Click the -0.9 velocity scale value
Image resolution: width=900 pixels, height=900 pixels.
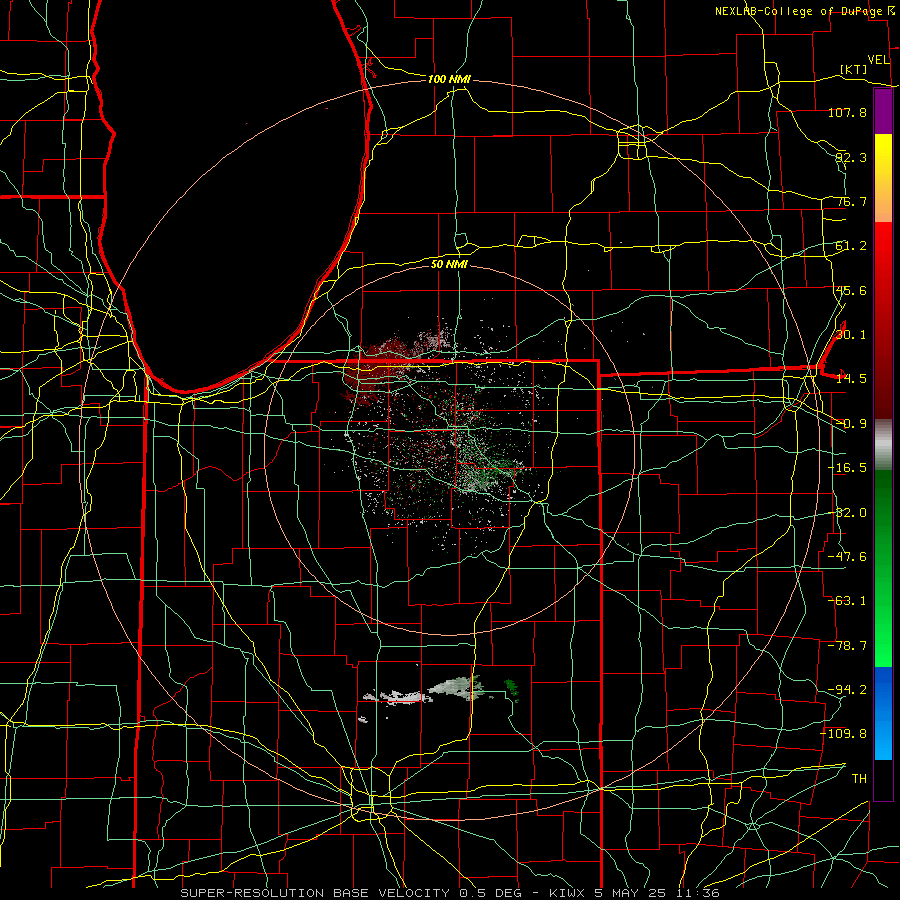851,424
